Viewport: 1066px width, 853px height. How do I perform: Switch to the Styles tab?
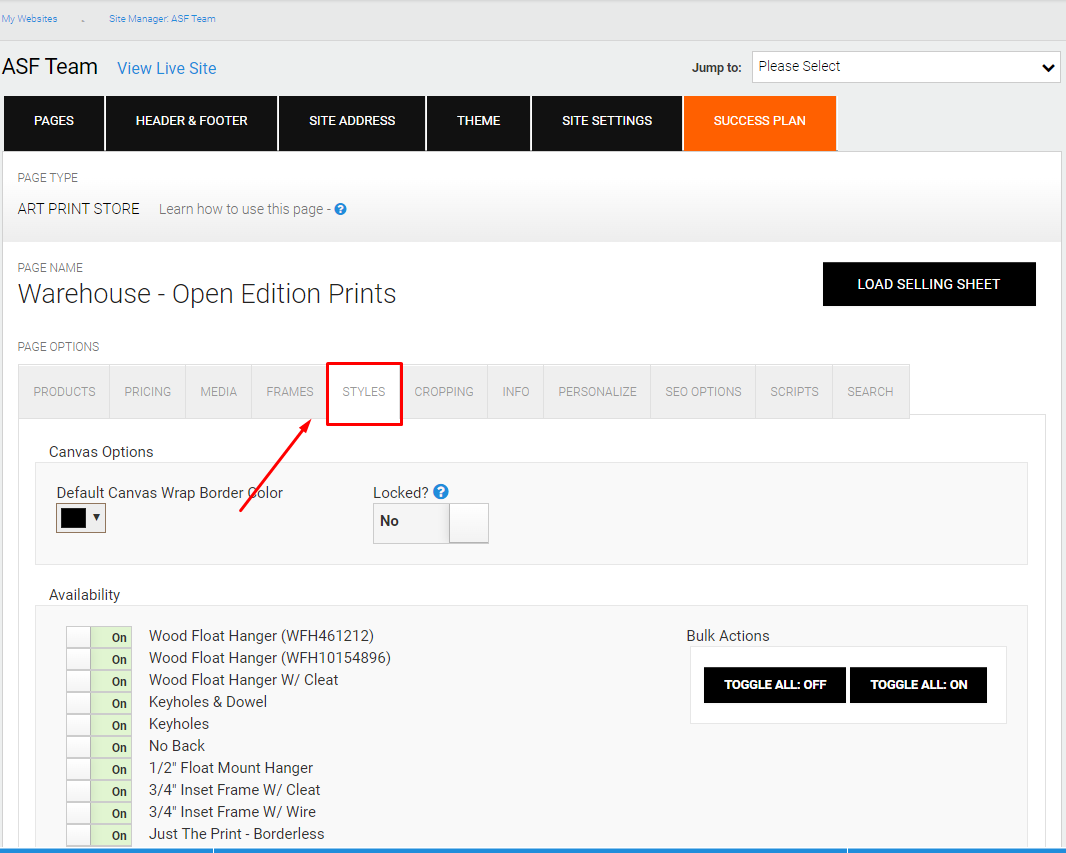[364, 392]
